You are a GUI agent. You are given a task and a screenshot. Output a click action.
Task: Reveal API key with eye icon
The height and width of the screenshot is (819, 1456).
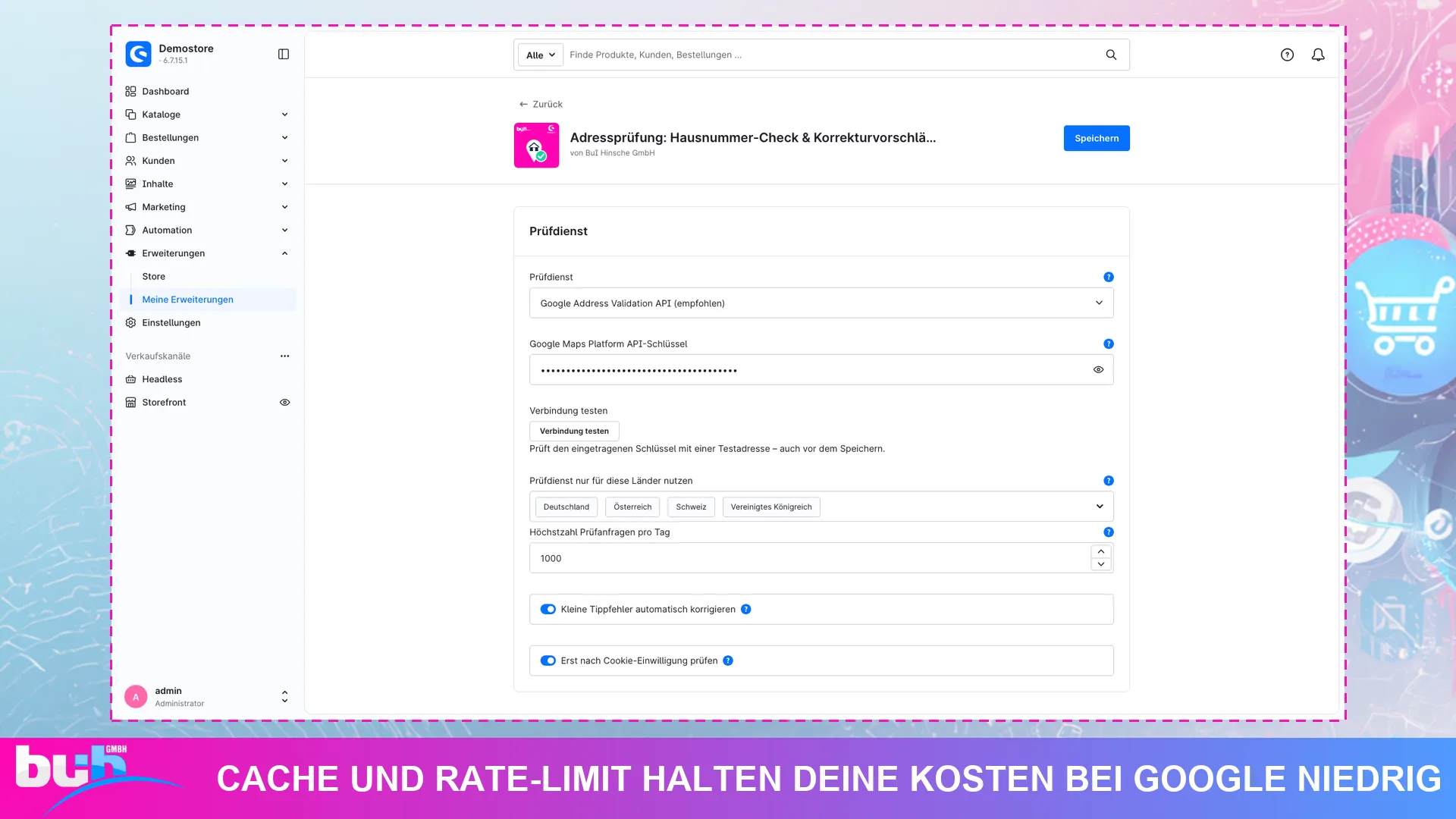click(1098, 369)
